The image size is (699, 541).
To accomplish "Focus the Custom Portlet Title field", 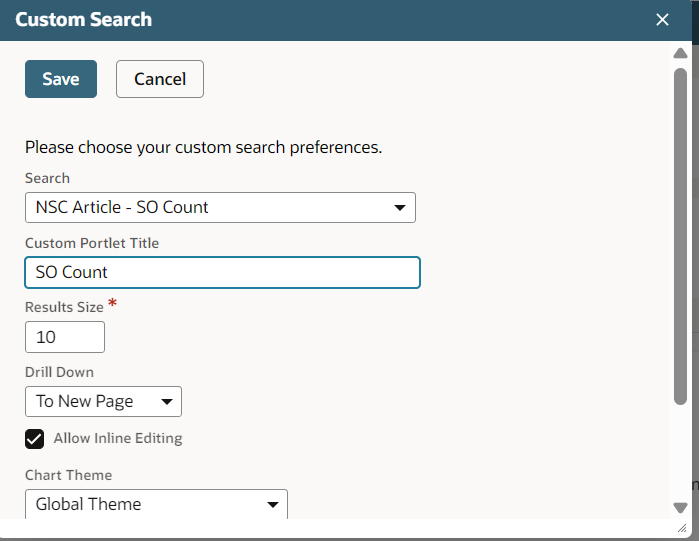I will (x=222, y=272).
